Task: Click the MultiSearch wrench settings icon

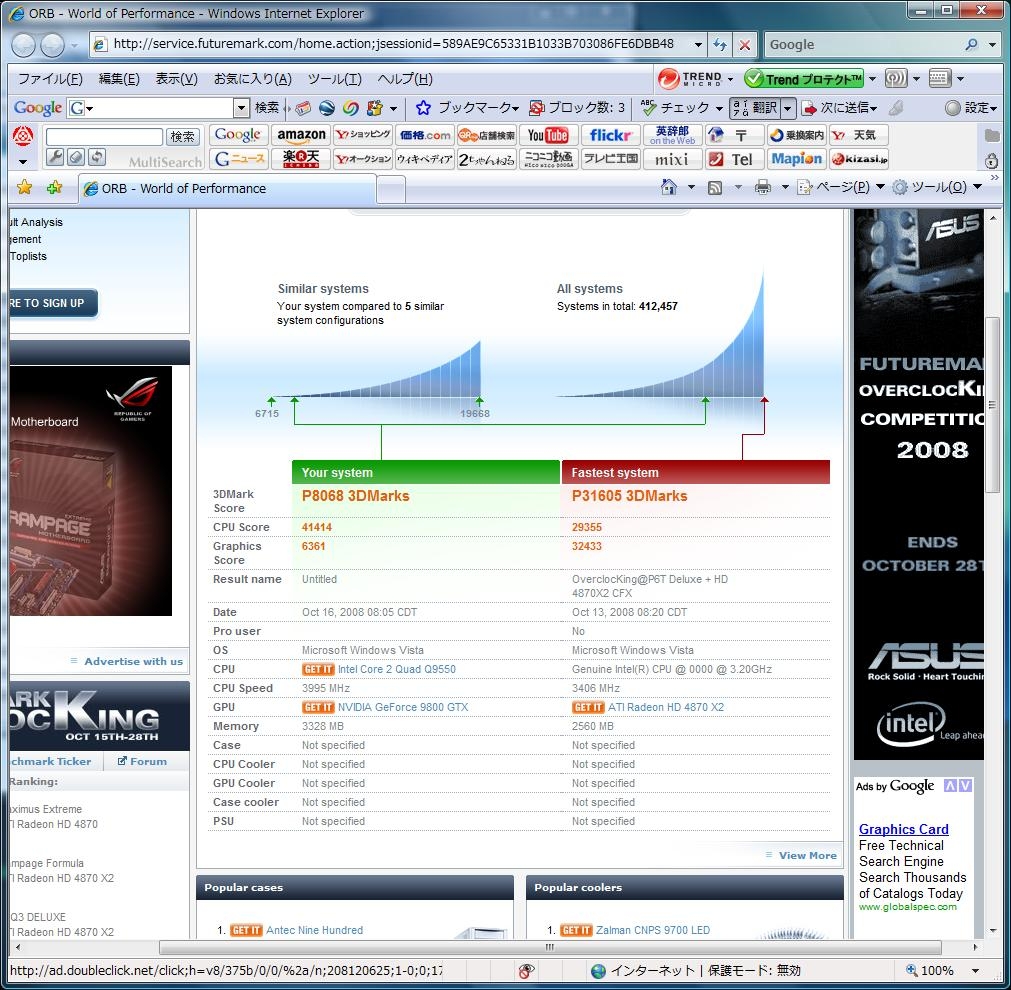Action: tap(55, 157)
